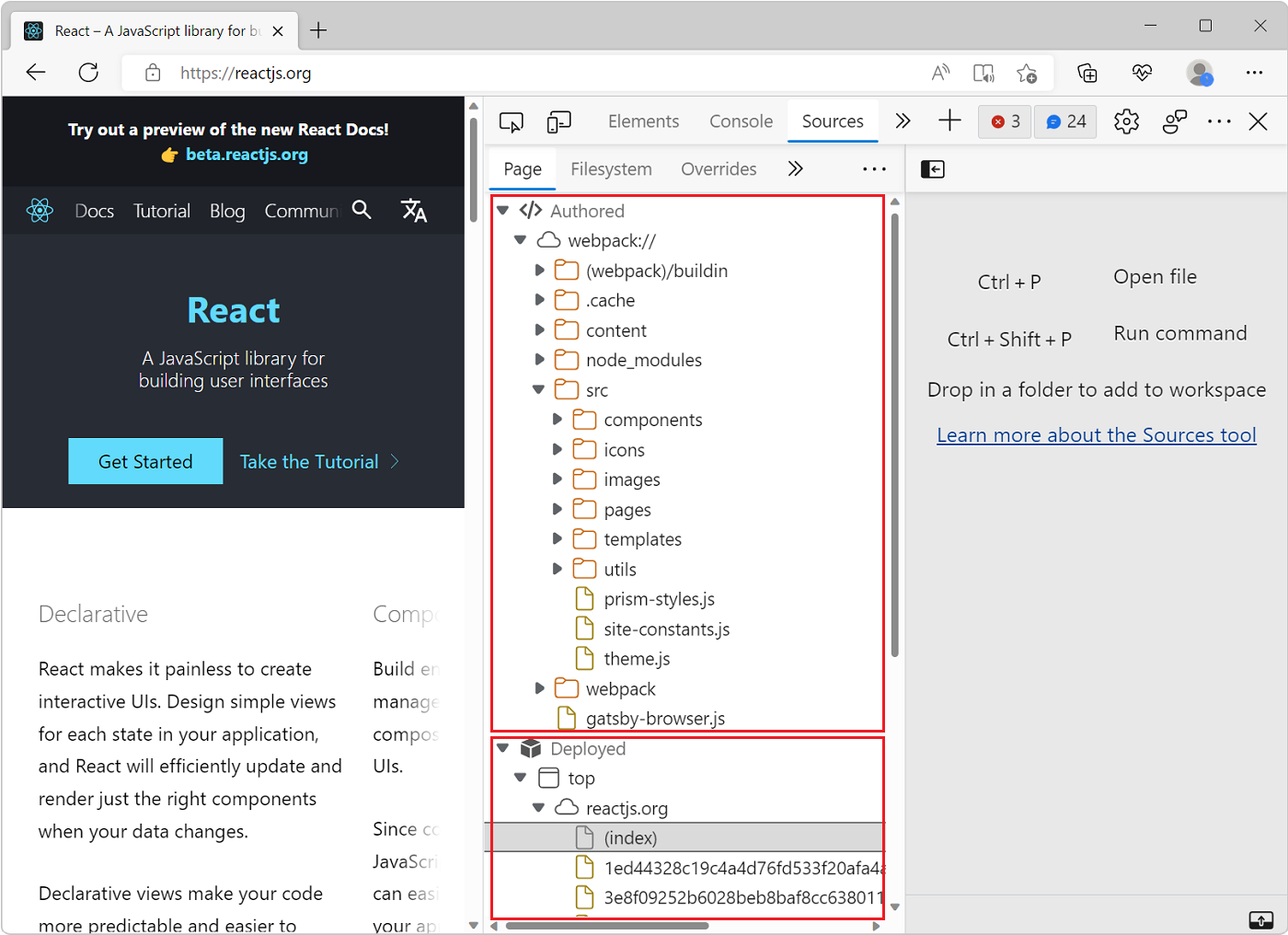This screenshot has height=935, width=1288.
Task: View the 3 console errors
Action: pyautogui.click(x=1004, y=121)
